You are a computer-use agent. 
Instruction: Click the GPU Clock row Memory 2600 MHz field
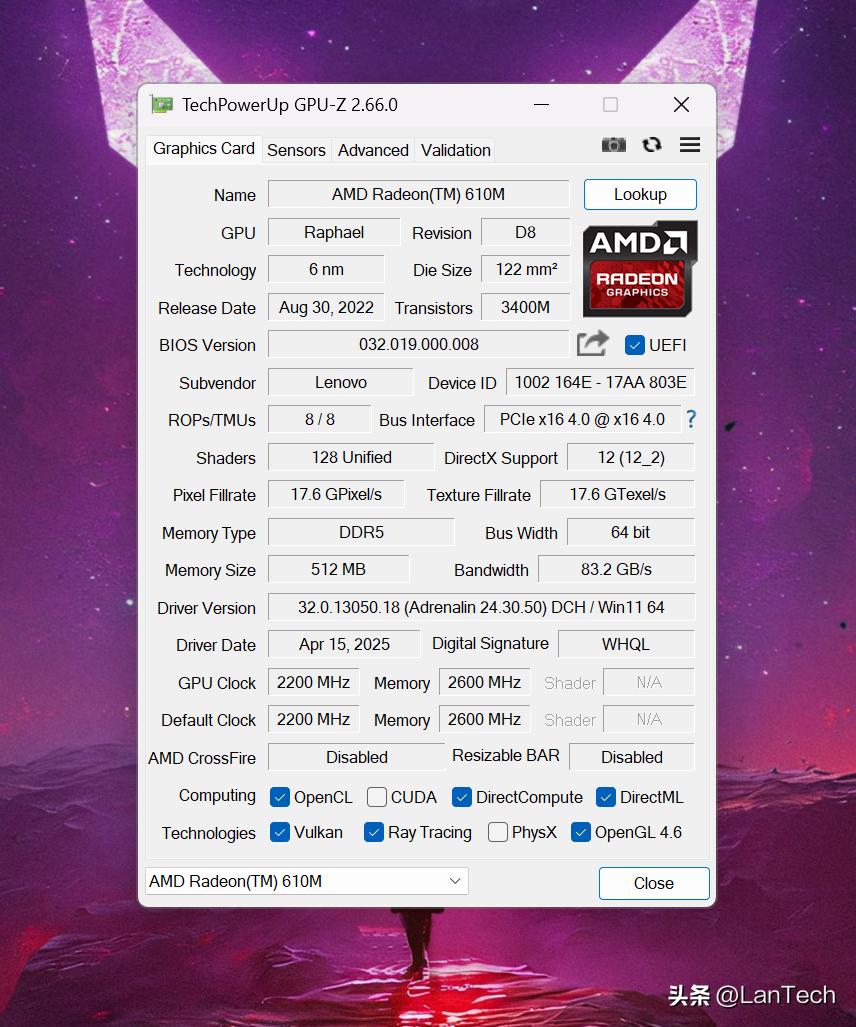(x=484, y=682)
